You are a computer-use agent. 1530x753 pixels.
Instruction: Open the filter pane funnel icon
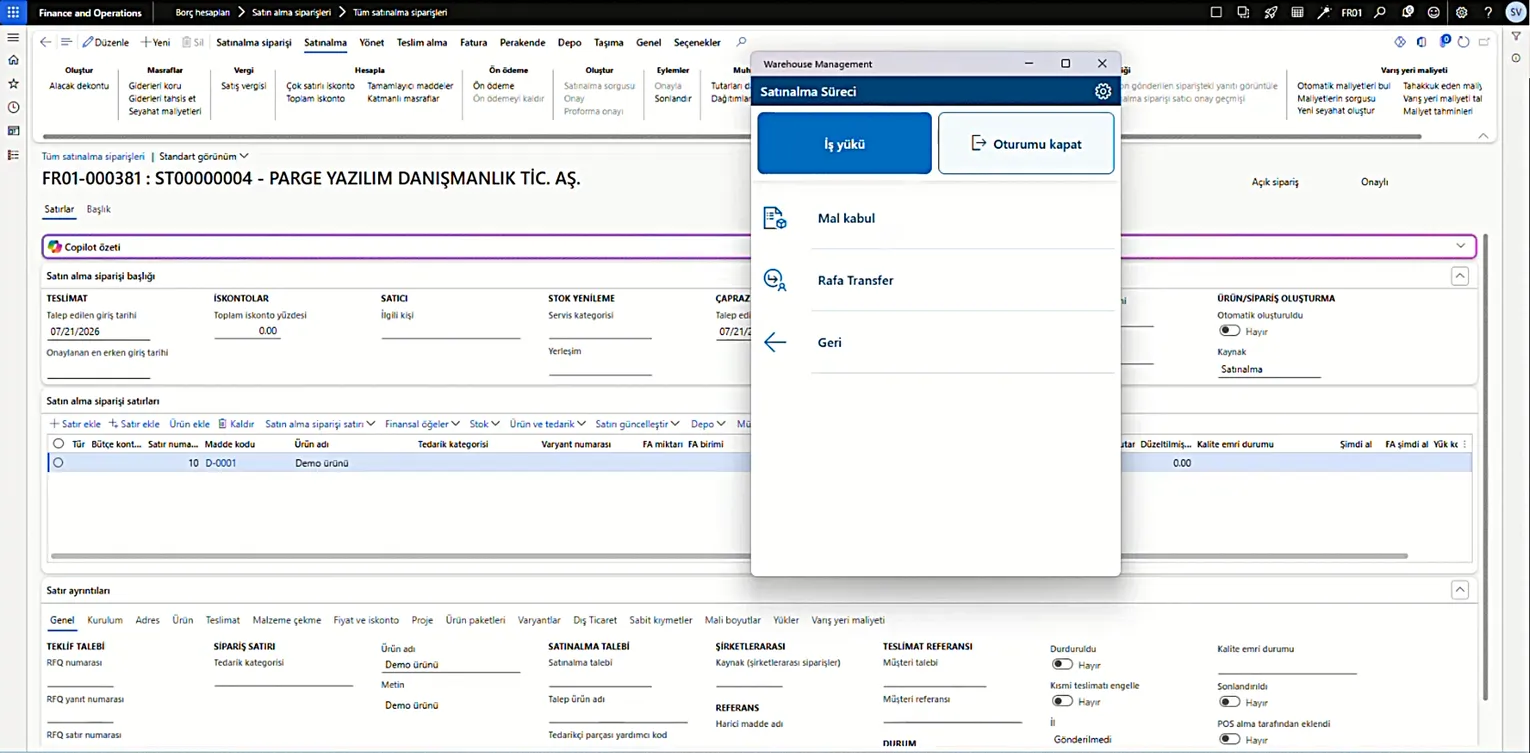click(x=1517, y=37)
